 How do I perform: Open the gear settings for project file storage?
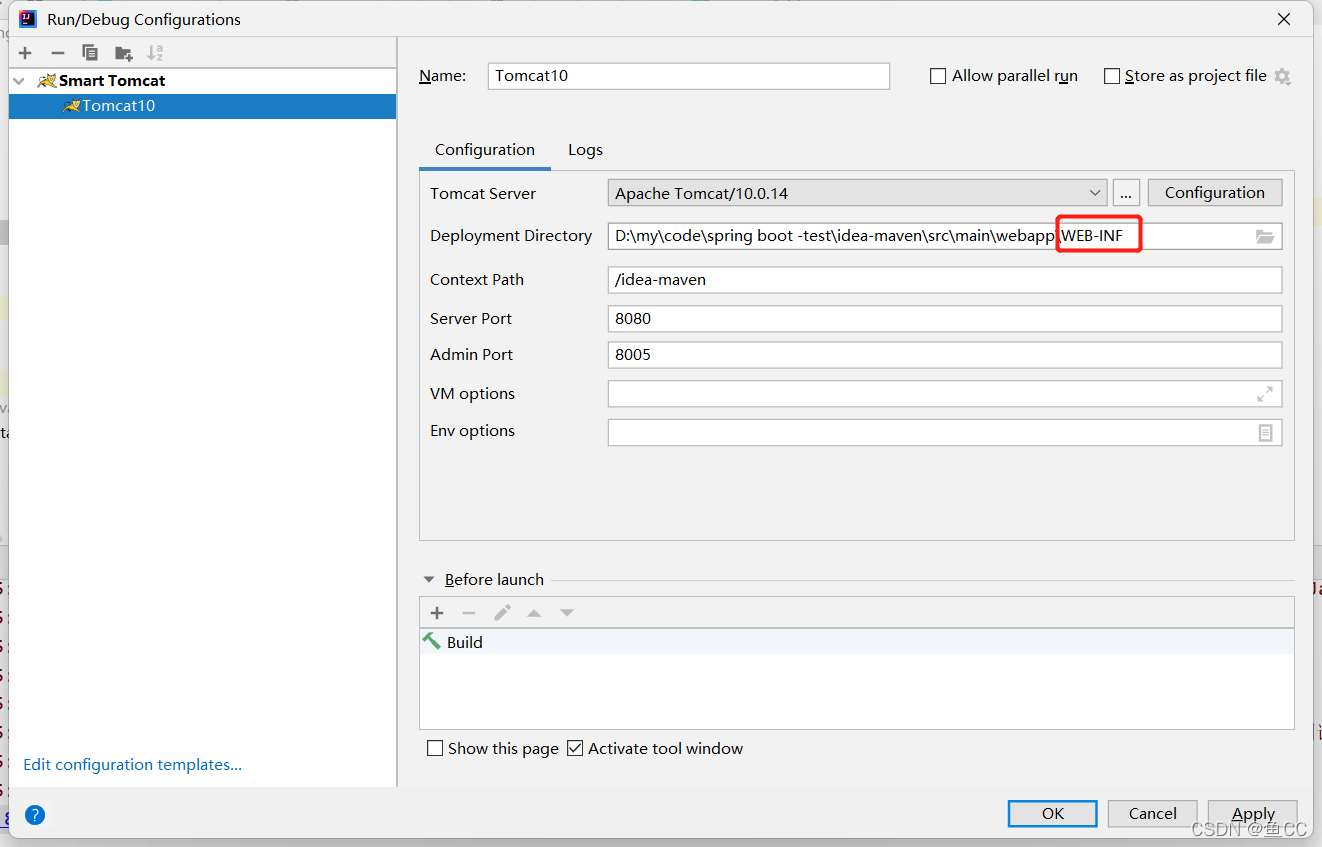(x=1283, y=76)
